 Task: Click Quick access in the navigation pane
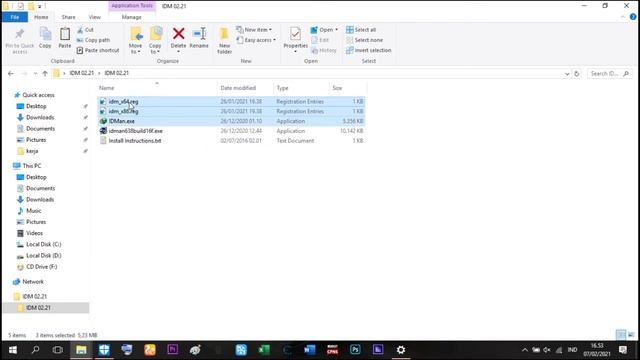tap(38, 95)
